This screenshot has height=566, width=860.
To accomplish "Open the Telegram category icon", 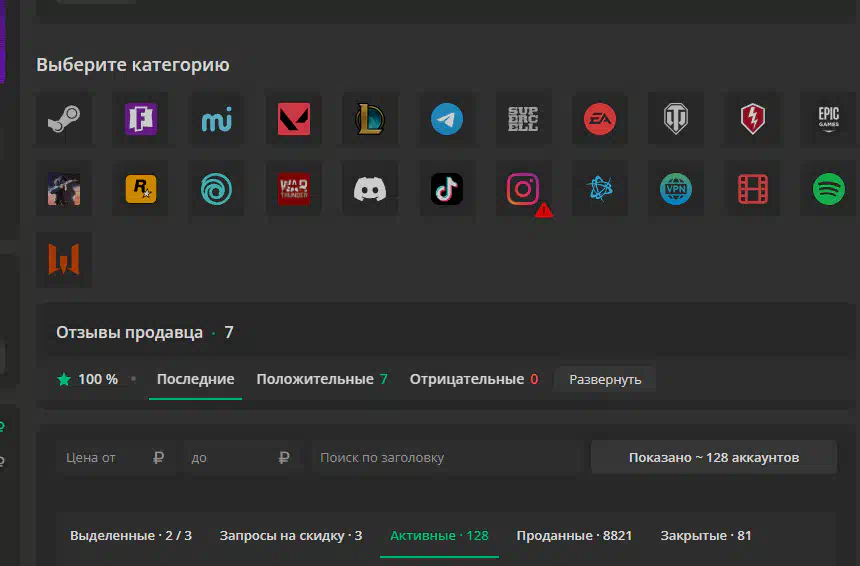I will click(x=446, y=119).
